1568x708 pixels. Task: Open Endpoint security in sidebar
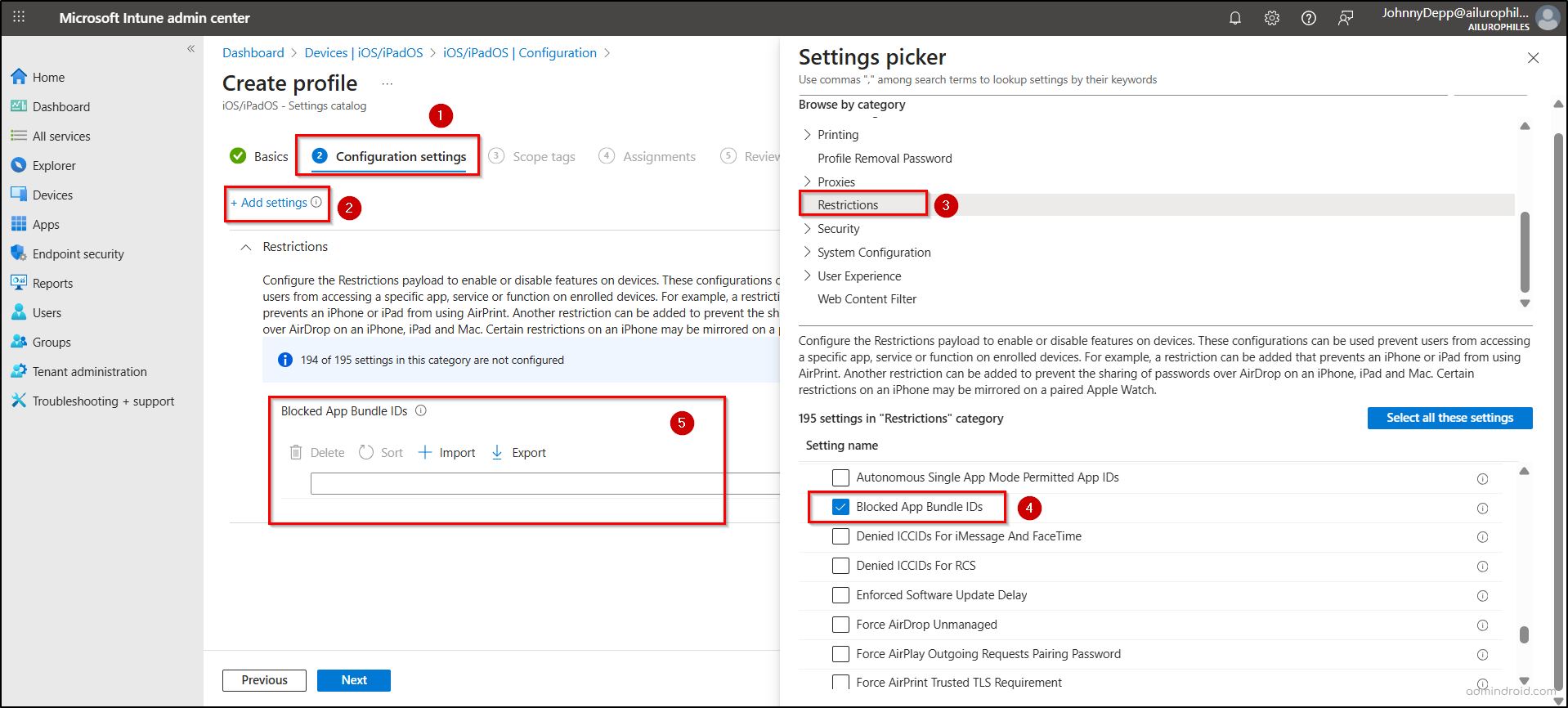[x=78, y=254]
